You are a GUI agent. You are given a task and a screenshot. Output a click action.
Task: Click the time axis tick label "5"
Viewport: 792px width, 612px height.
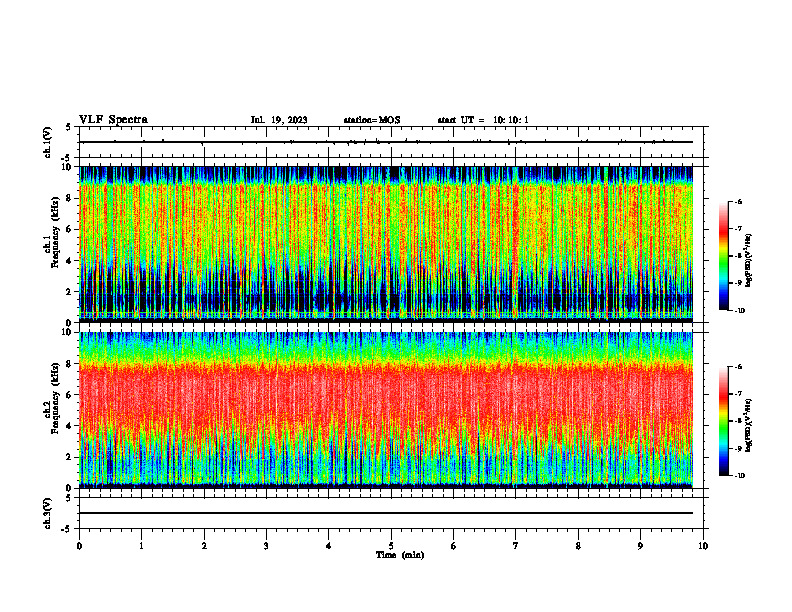[x=391, y=546]
